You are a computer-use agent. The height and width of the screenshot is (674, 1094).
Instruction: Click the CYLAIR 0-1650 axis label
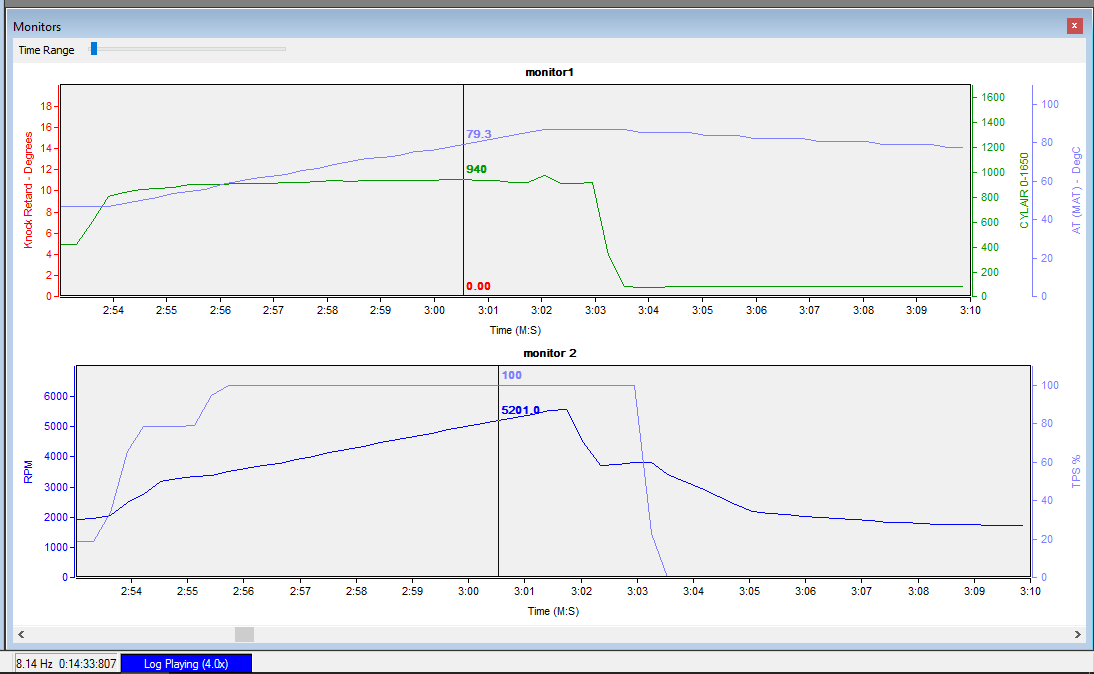[1024, 190]
